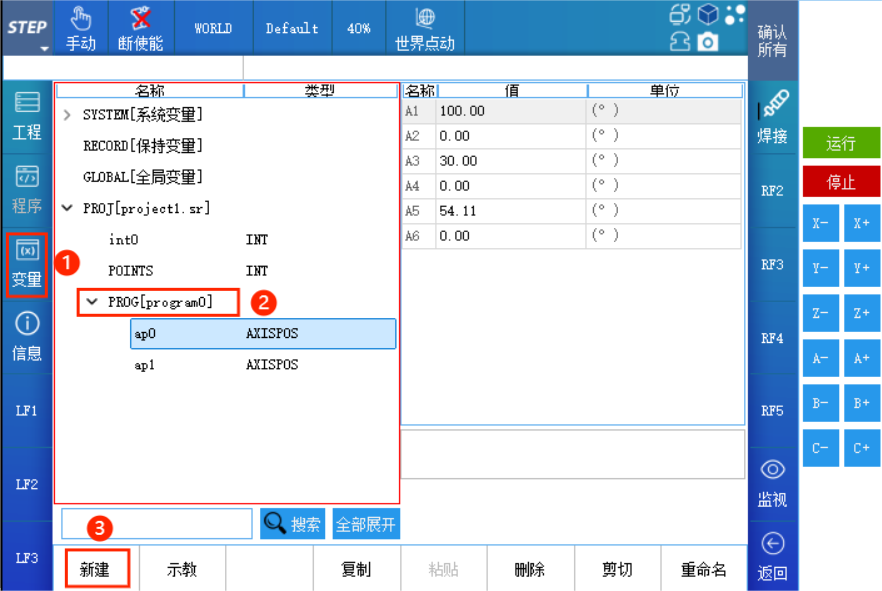
Task: Click the magnifier 搜索 search button
Action: (x=292, y=524)
